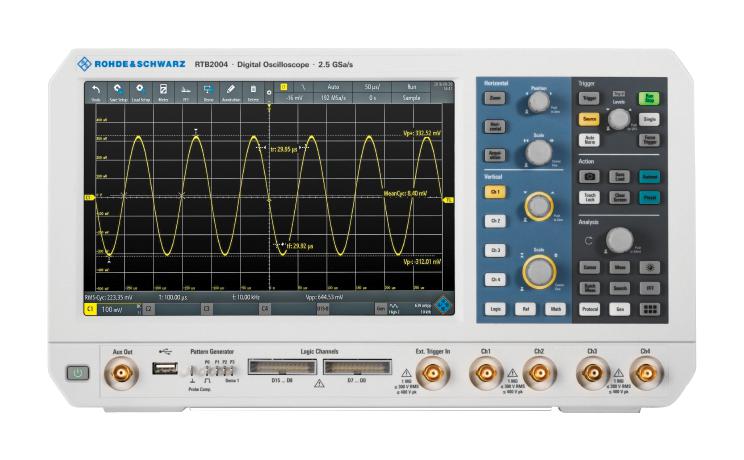Push the Gen generator button

(620, 310)
